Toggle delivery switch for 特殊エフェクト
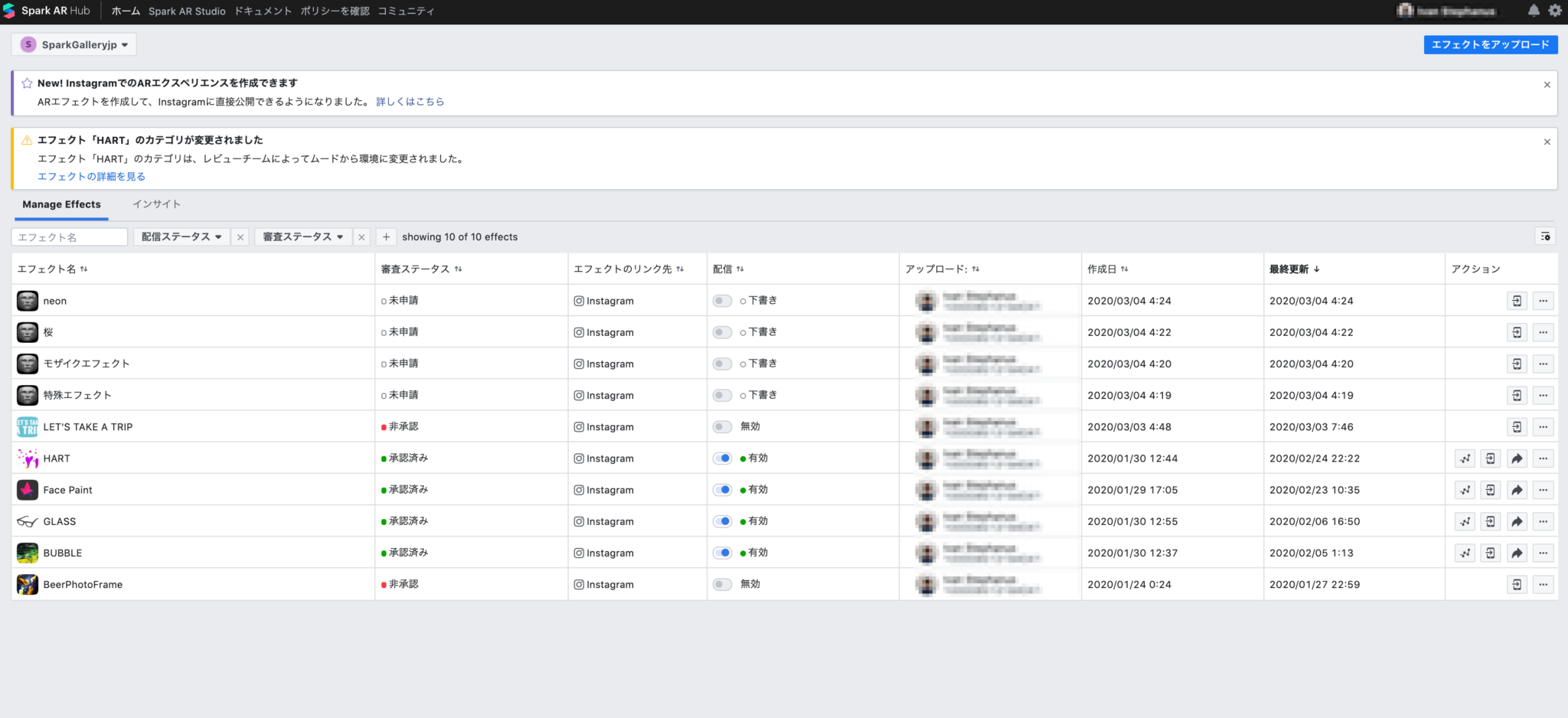The height and width of the screenshot is (718, 1568). 722,395
